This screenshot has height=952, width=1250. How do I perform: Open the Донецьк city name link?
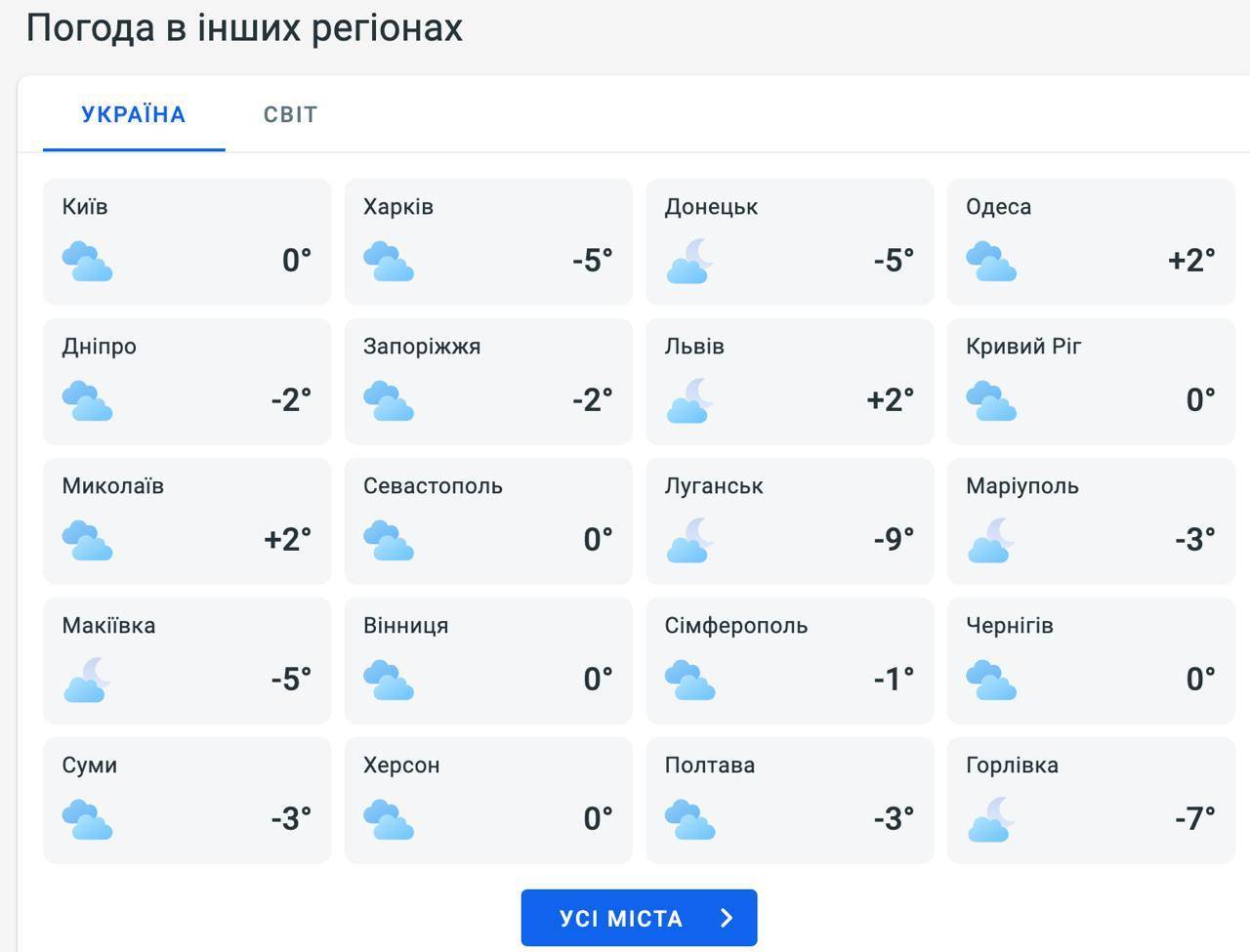712,207
